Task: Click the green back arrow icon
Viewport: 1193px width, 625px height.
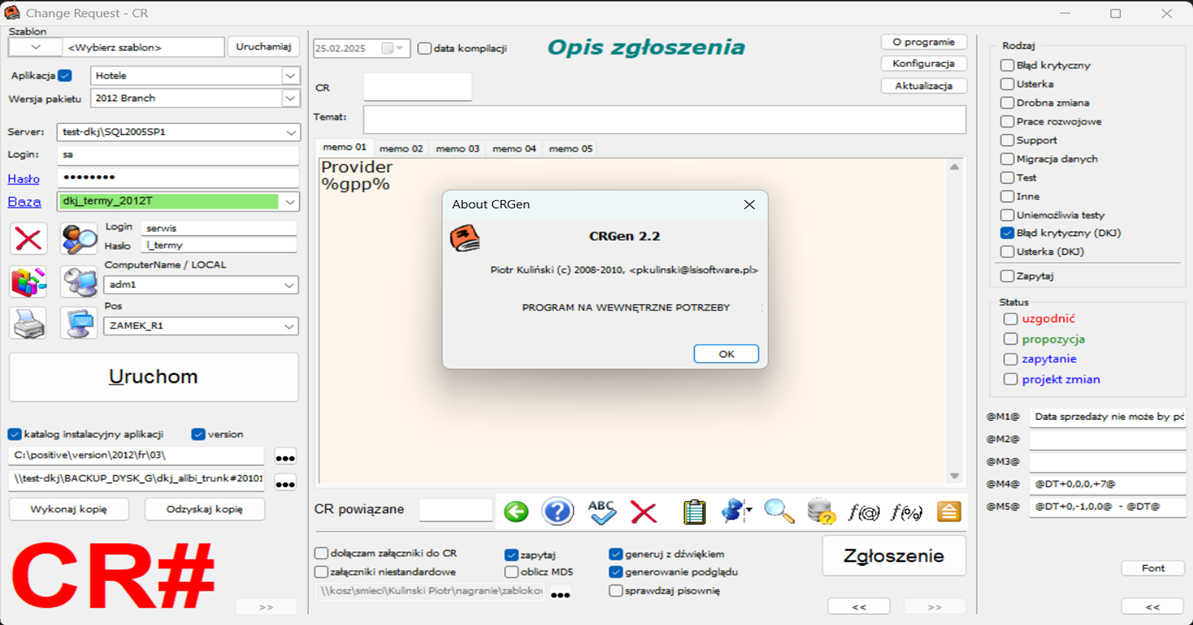Action: 516,511
